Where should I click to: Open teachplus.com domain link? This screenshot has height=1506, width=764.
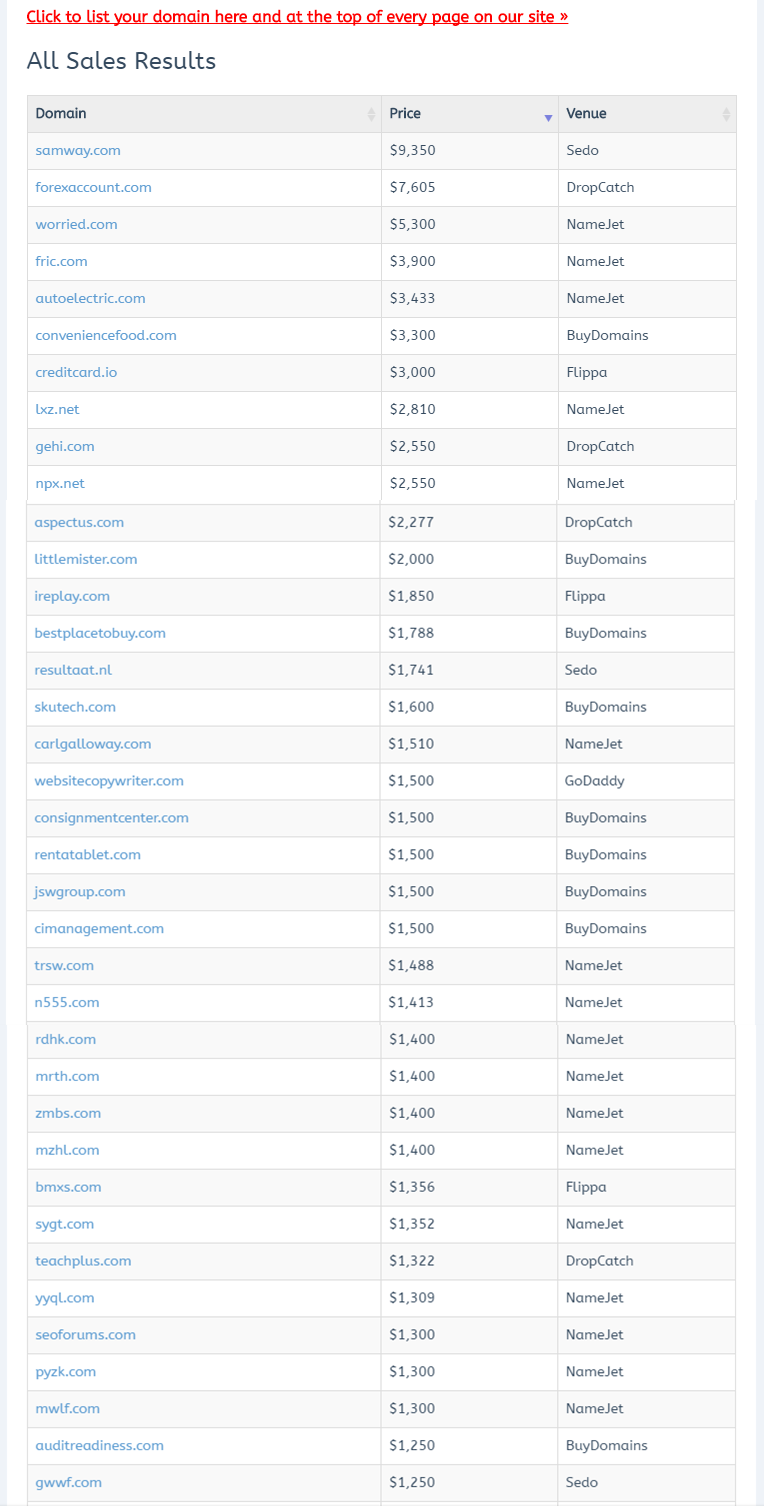(x=83, y=1261)
